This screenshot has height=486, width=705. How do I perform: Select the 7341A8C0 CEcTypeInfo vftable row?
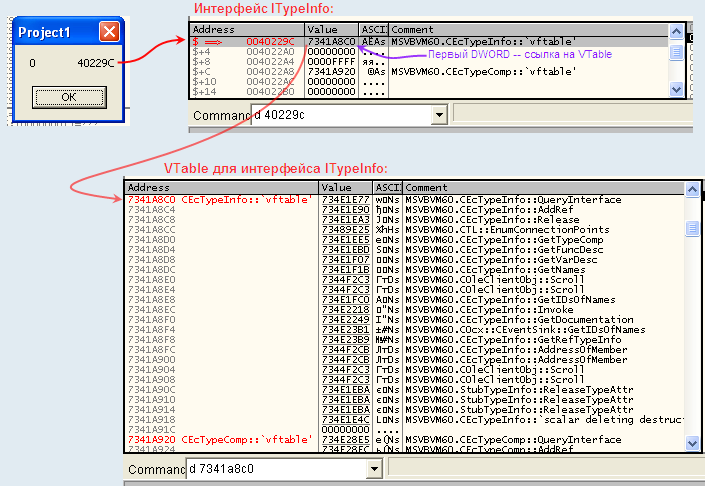pos(220,199)
